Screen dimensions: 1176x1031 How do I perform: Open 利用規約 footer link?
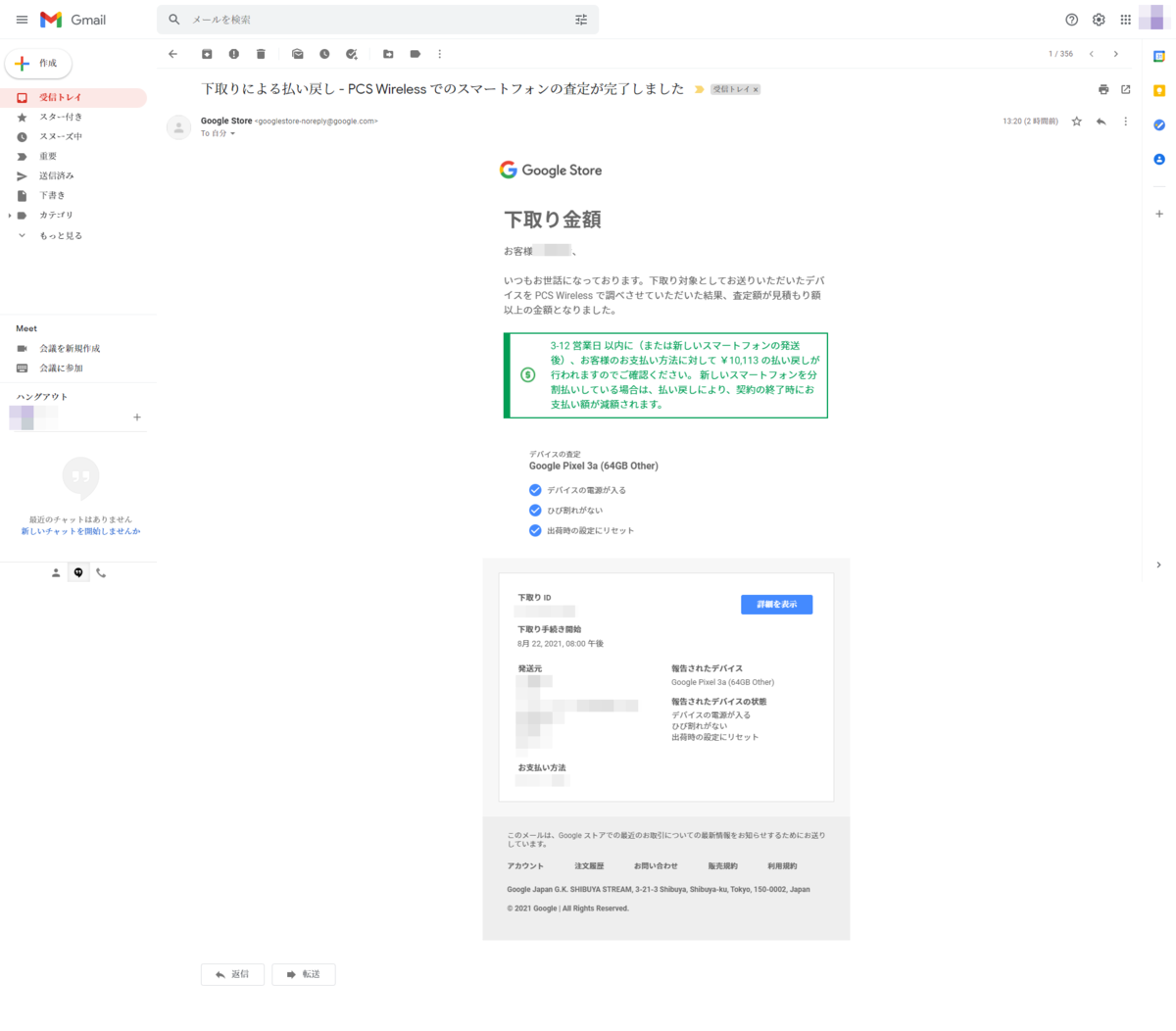pyautogui.click(x=782, y=866)
